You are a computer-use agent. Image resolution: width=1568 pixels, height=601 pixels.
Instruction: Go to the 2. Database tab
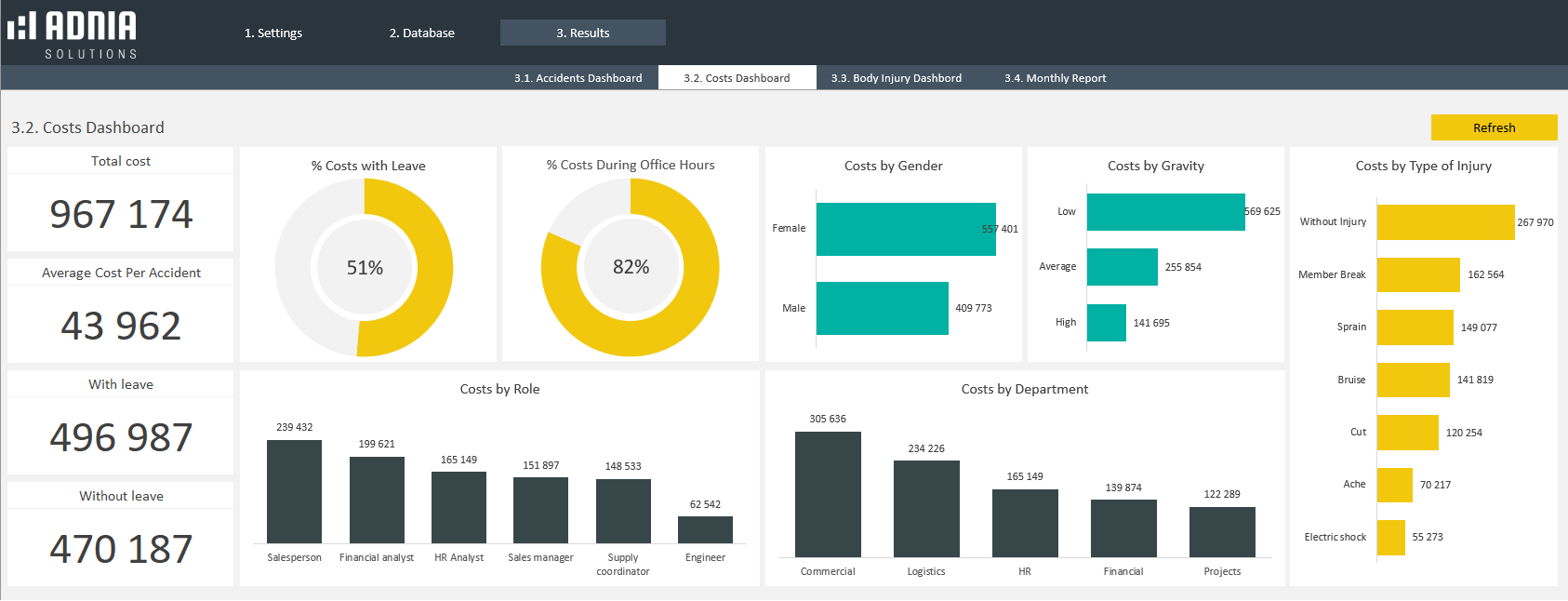421,33
